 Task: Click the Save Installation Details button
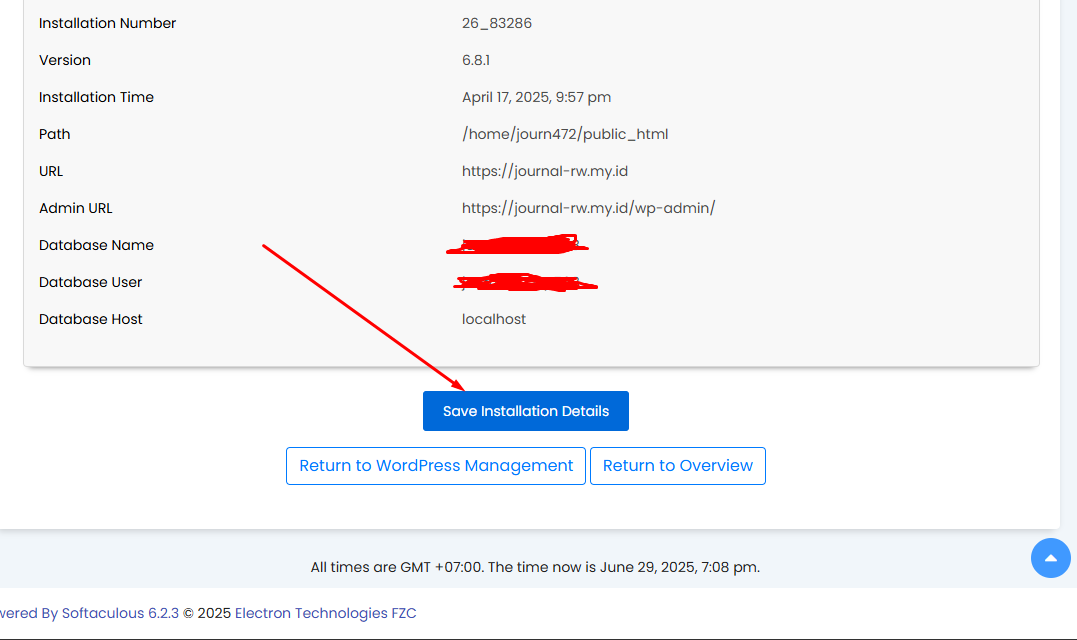click(x=525, y=411)
